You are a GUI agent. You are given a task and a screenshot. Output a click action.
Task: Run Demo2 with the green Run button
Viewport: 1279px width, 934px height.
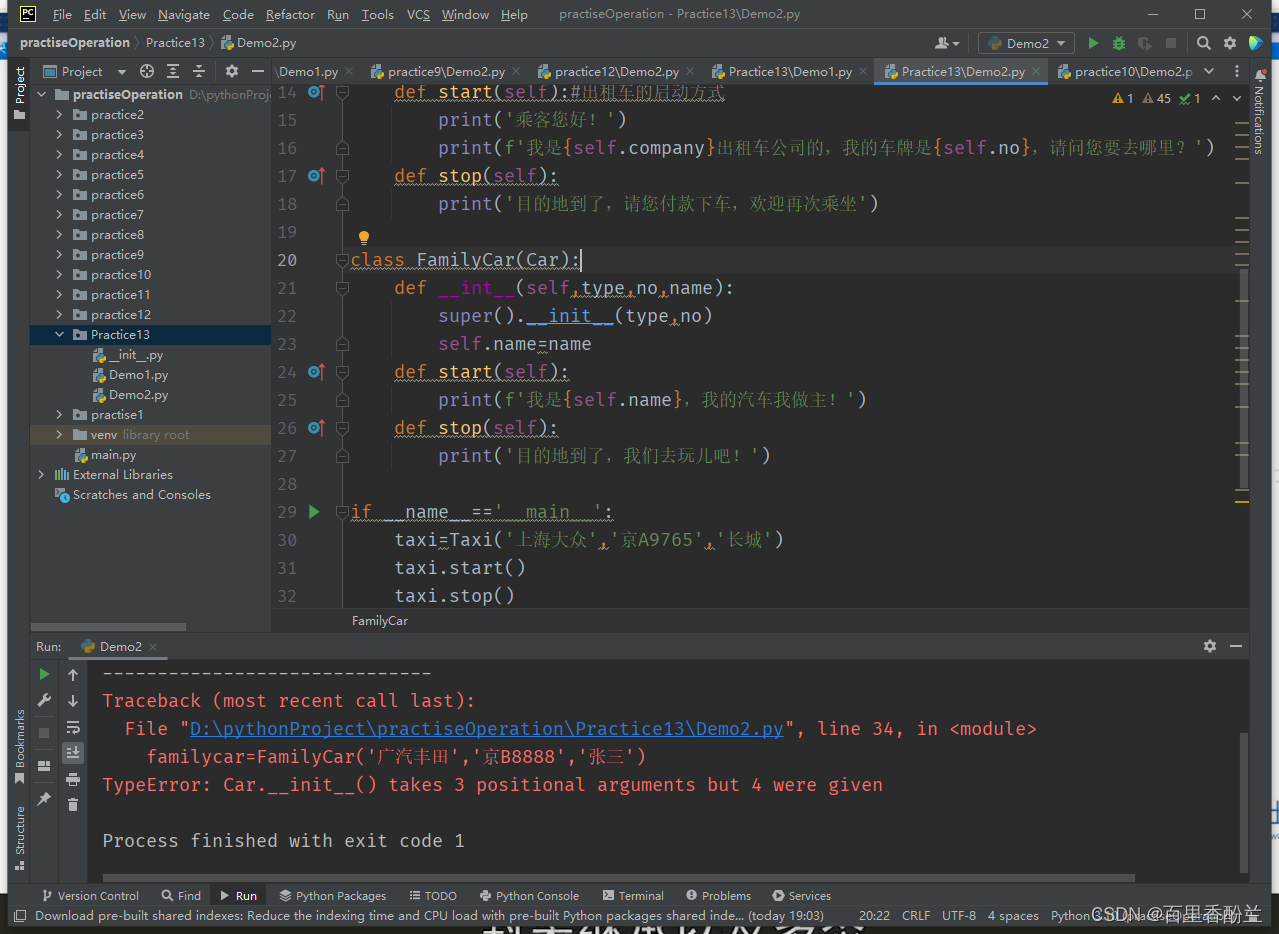pyautogui.click(x=1093, y=43)
